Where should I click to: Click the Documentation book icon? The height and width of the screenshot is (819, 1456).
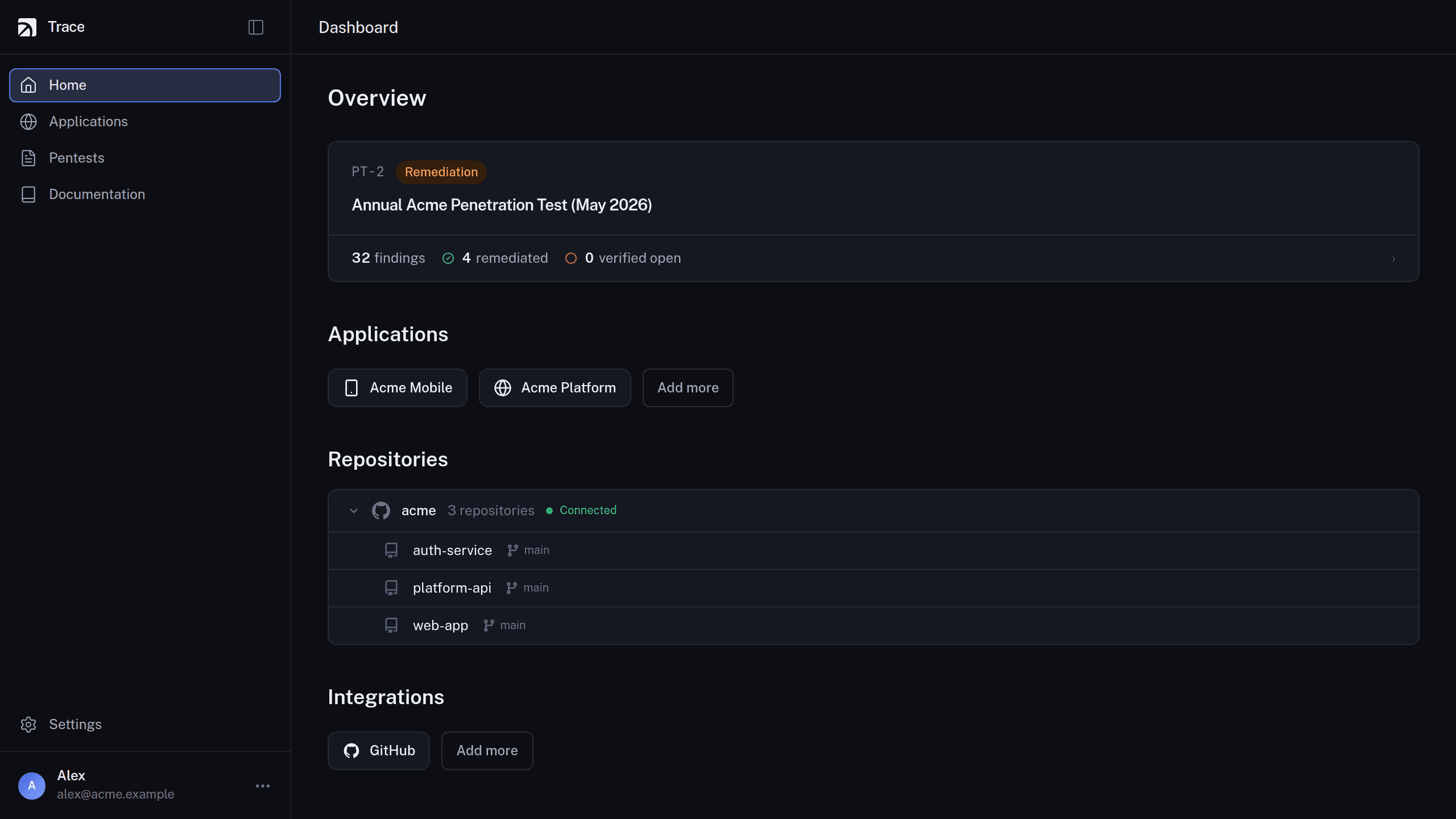[28, 195]
